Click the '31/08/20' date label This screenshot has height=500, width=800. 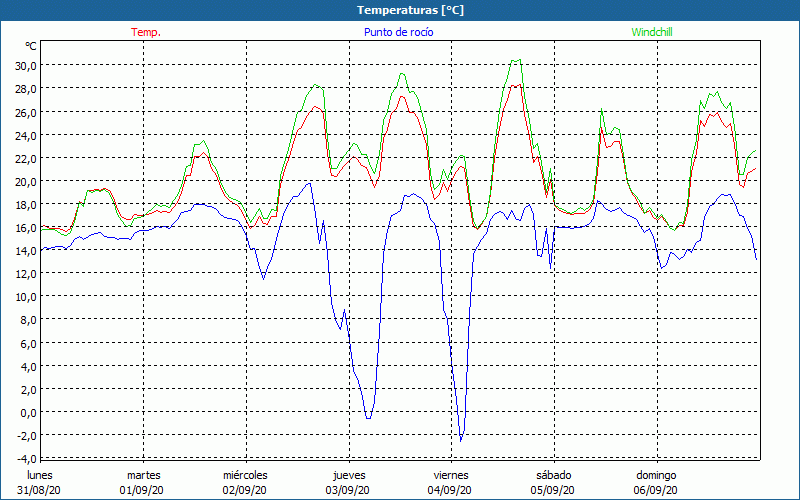(x=39, y=490)
